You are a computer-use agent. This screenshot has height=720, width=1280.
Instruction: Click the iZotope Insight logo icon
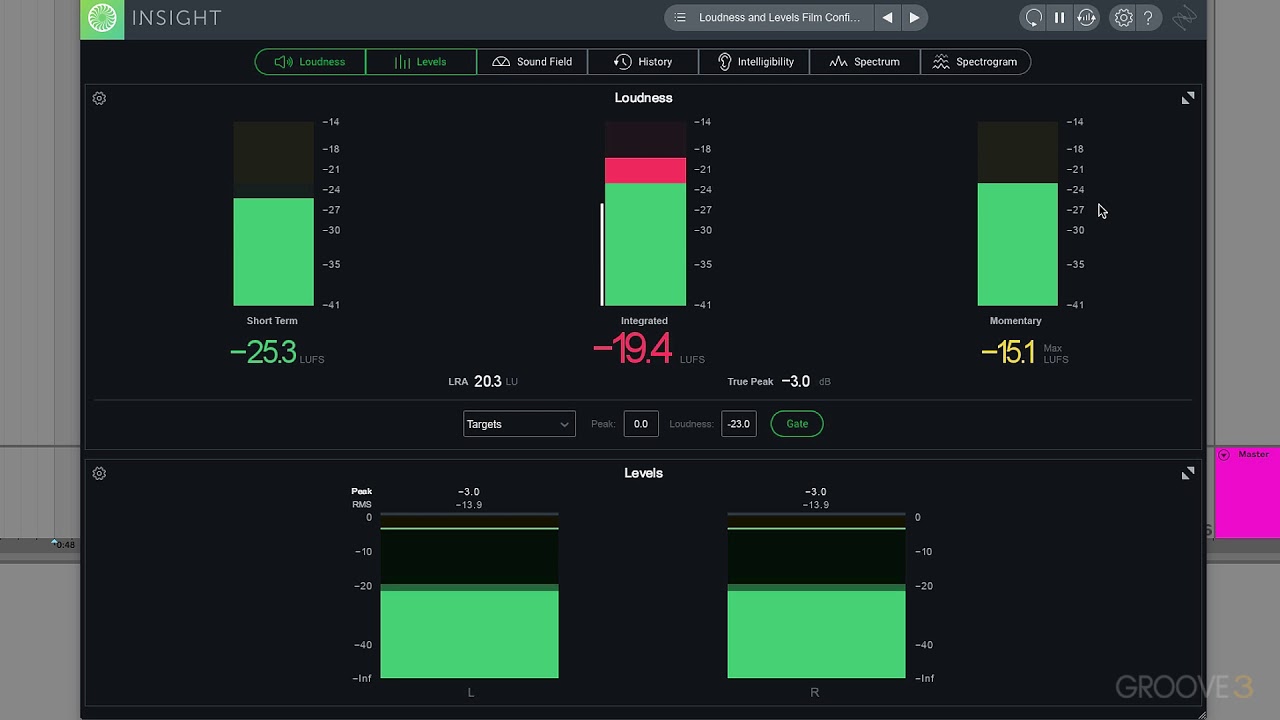tap(102, 18)
